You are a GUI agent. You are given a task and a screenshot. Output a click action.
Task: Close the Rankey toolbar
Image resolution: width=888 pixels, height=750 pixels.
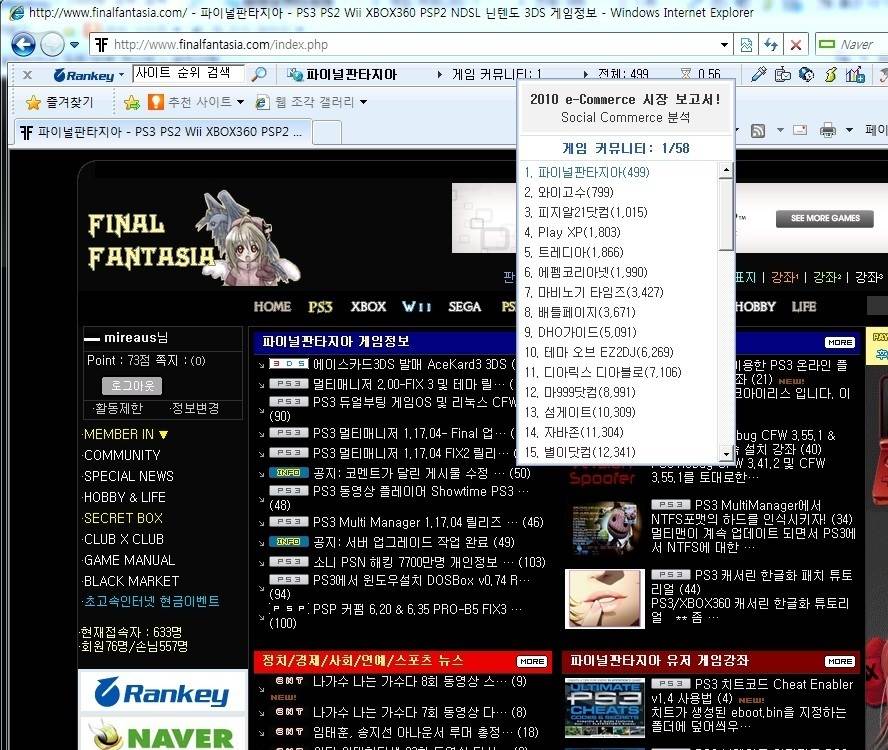point(27,75)
